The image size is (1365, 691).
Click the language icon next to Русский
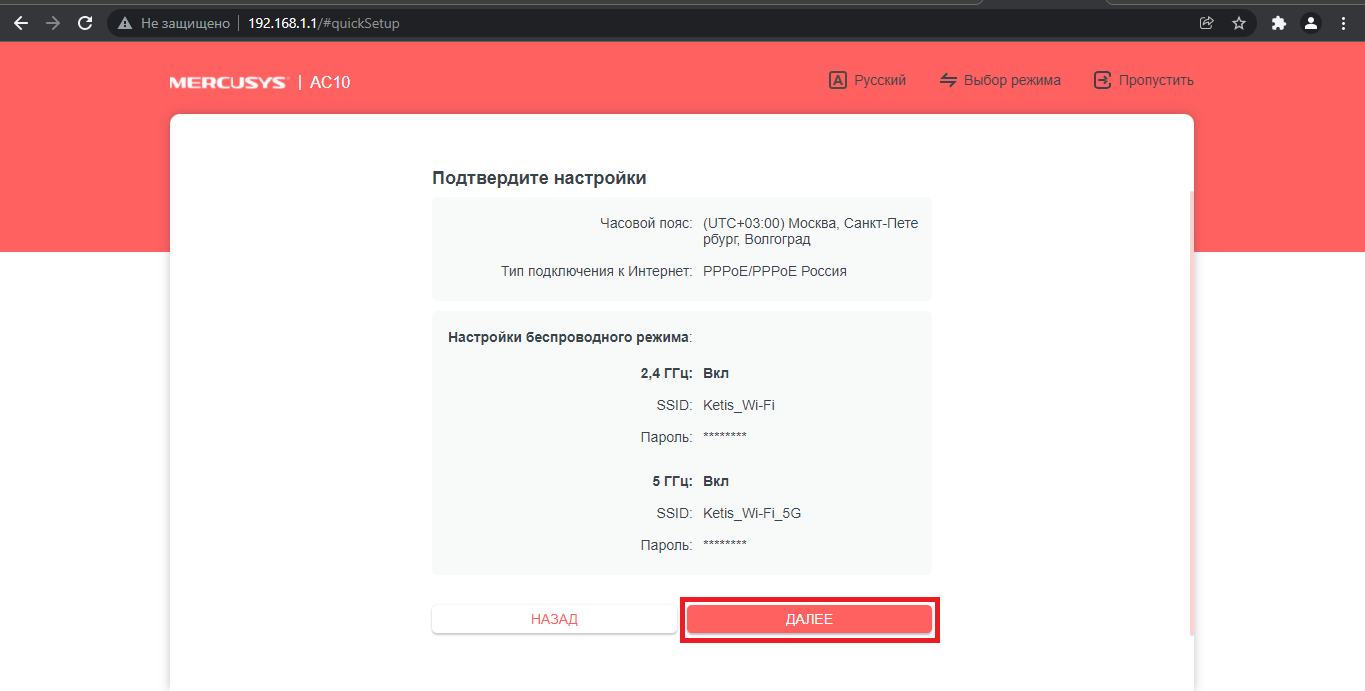(838, 80)
